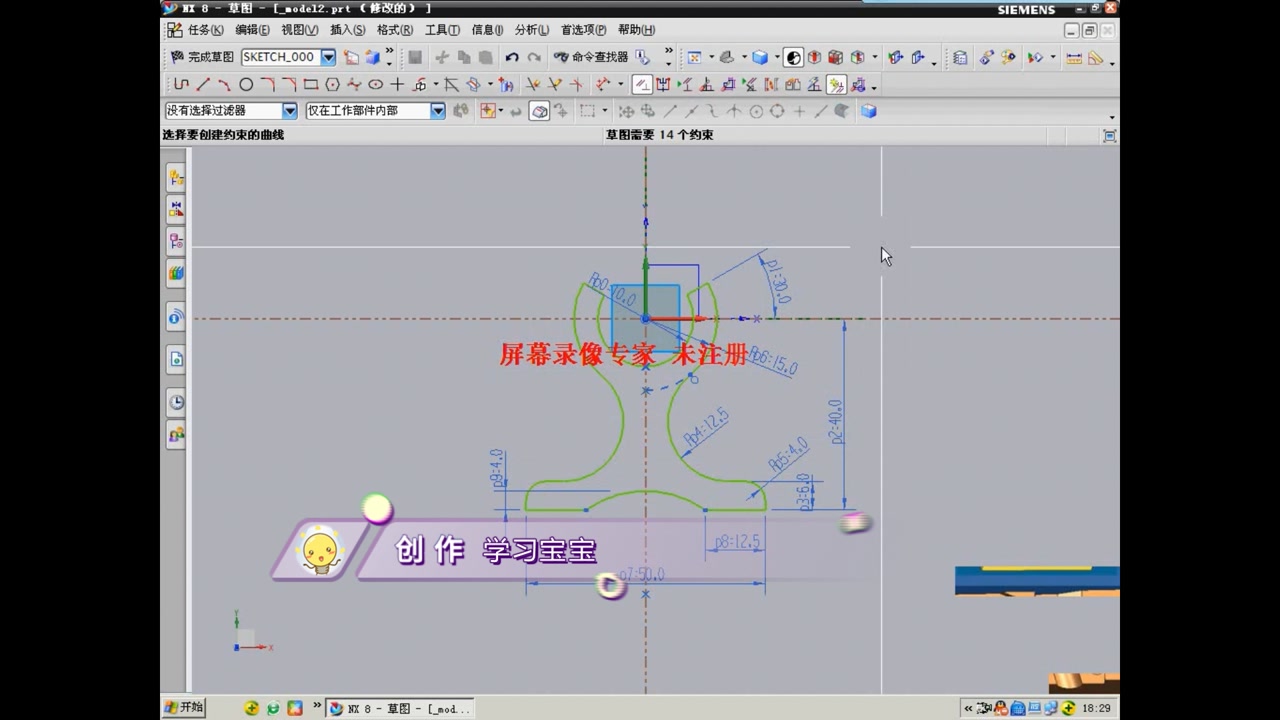This screenshot has width=1280, height=720.
Task: Select the Make Corner tool
Action: pos(575,85)
